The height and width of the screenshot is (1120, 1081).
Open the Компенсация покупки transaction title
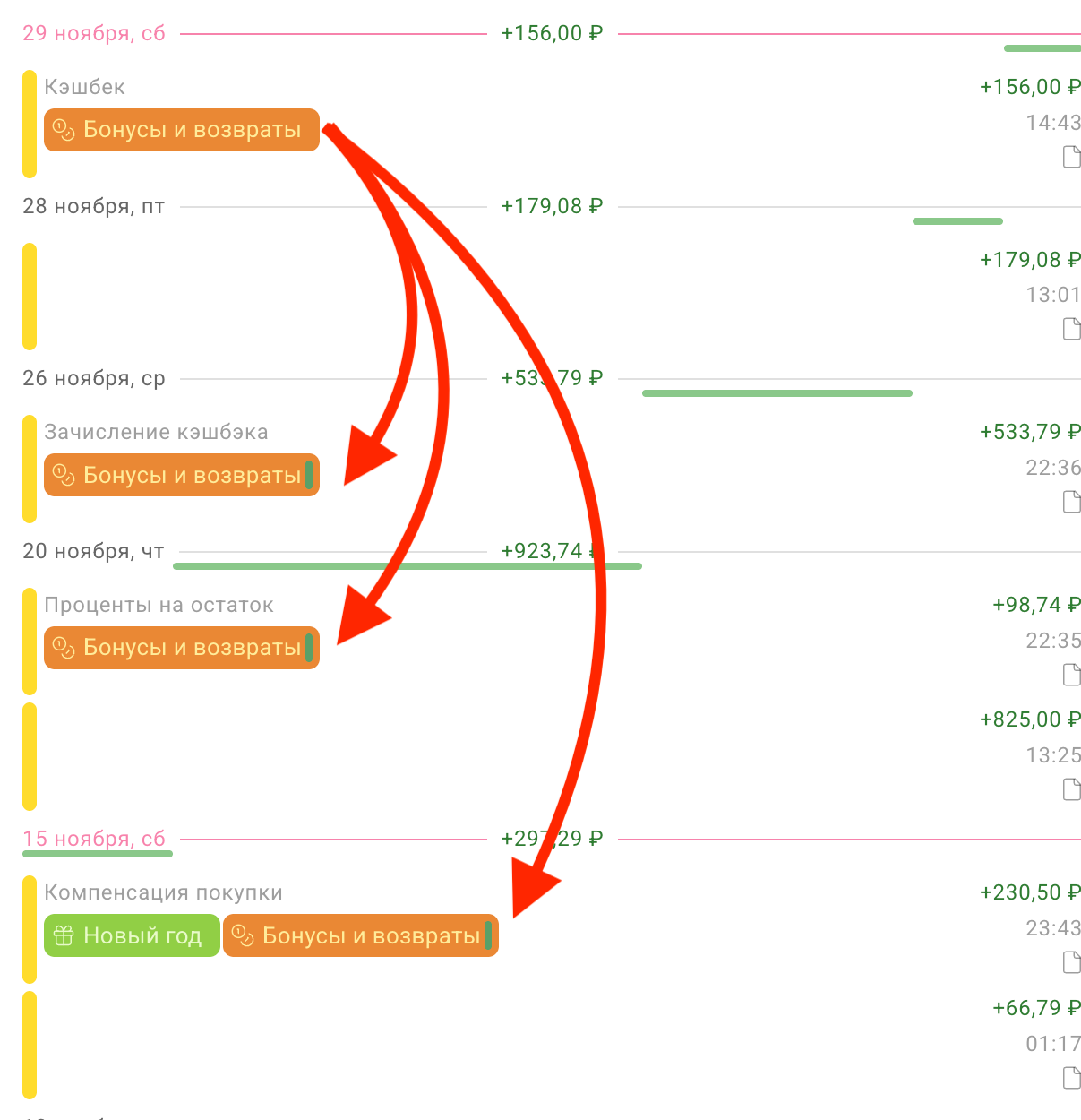(163, 892)
